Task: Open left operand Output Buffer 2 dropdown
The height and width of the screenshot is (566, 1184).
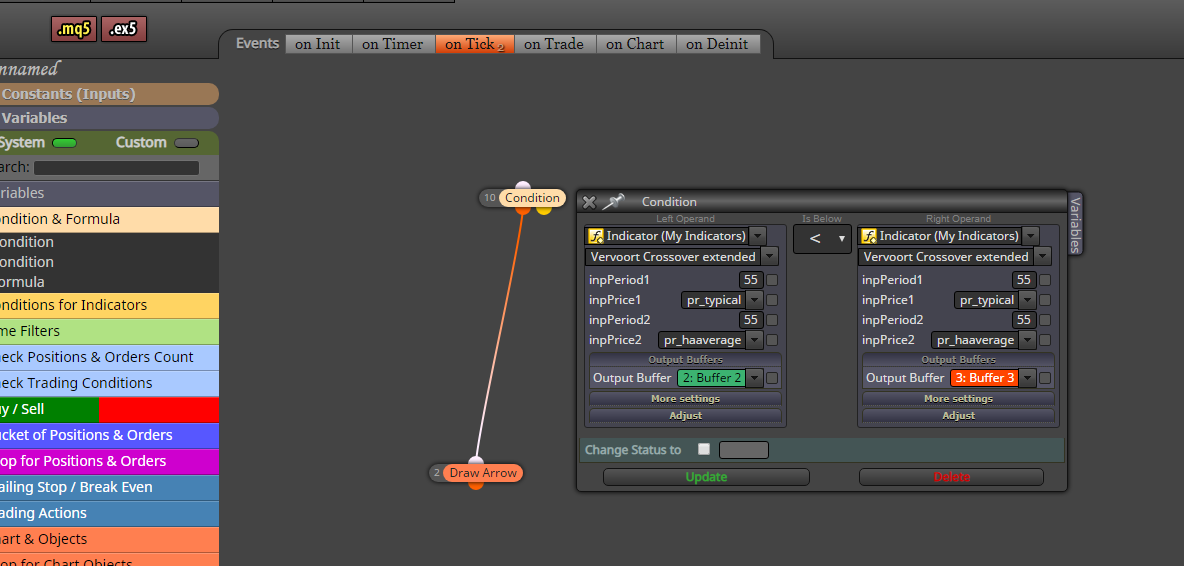Action: tap(754, 378)
